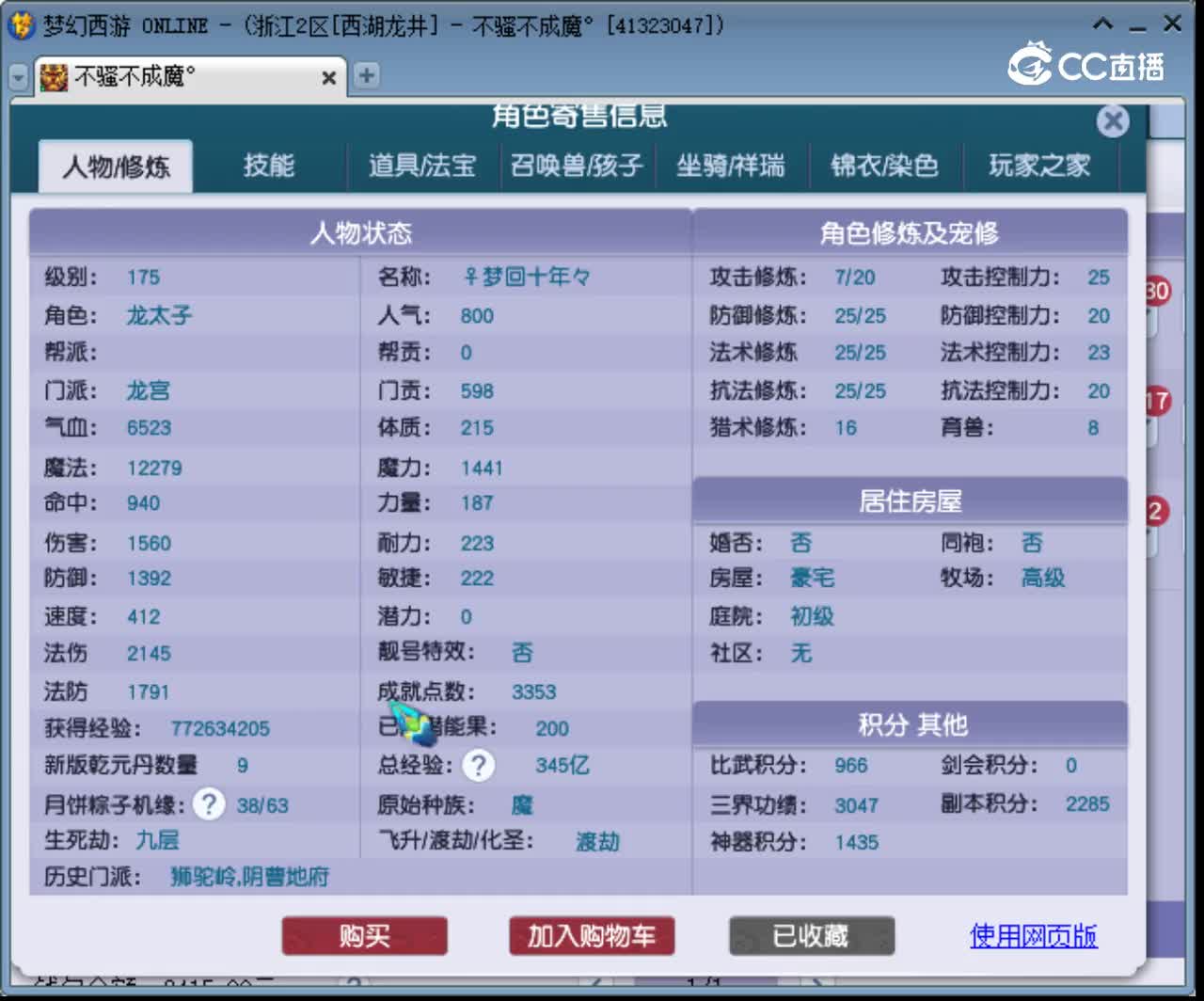1204x1001 pixels.
Task: Add a new tab with the plus button
Action: click(x=367, y=75)
